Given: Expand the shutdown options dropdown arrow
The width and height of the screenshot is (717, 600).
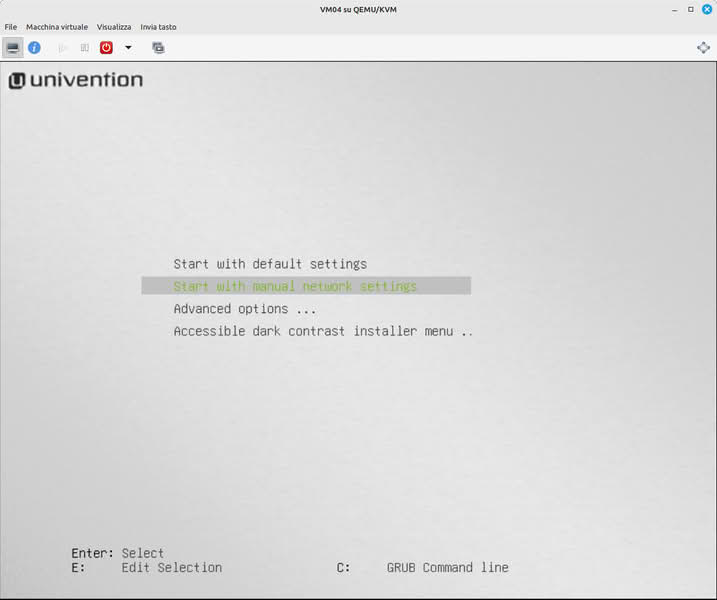Looking at the screenshot, I should coord(128,48).
